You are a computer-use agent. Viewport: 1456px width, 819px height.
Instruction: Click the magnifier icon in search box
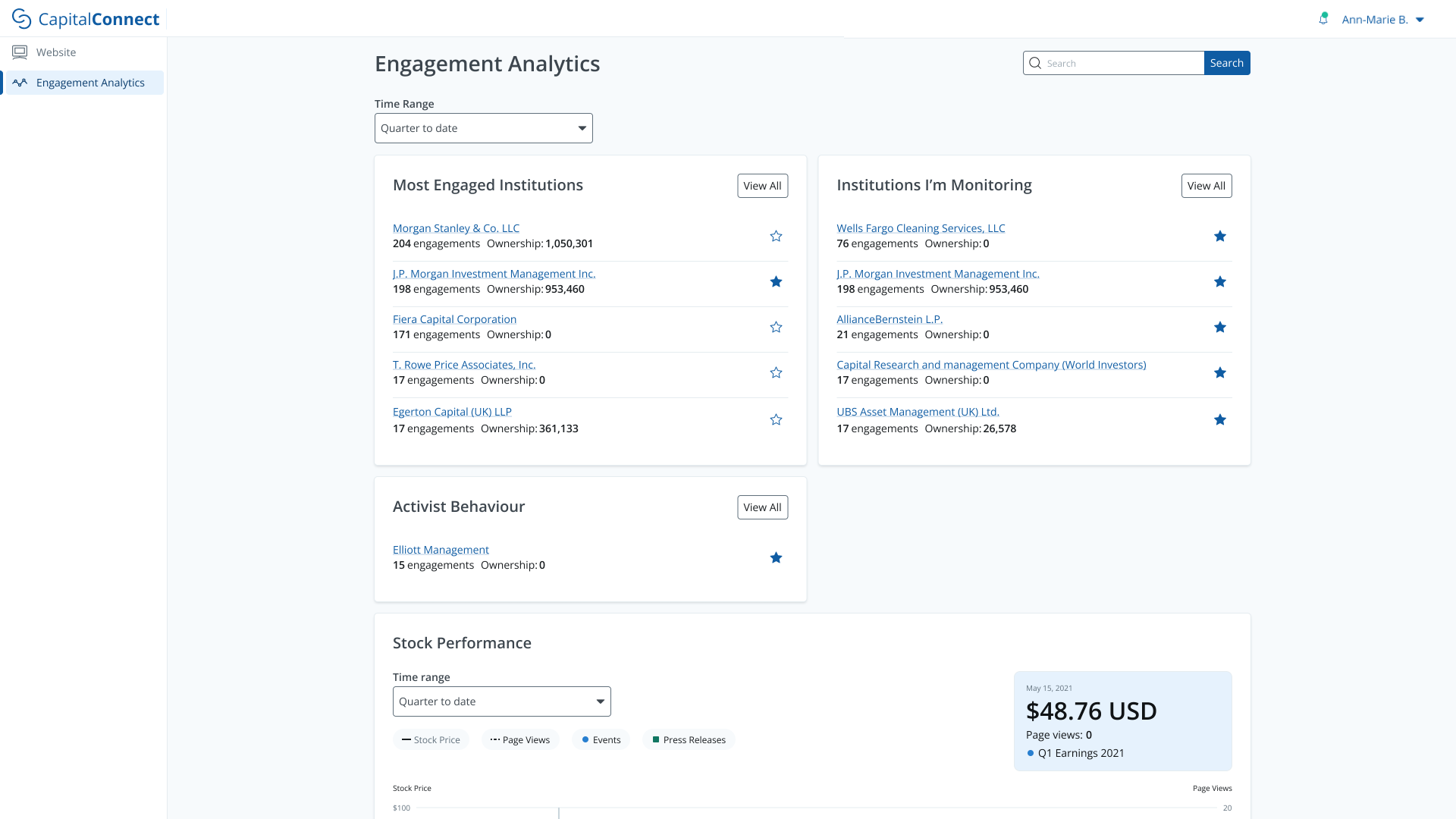[x=1035, y=63]
